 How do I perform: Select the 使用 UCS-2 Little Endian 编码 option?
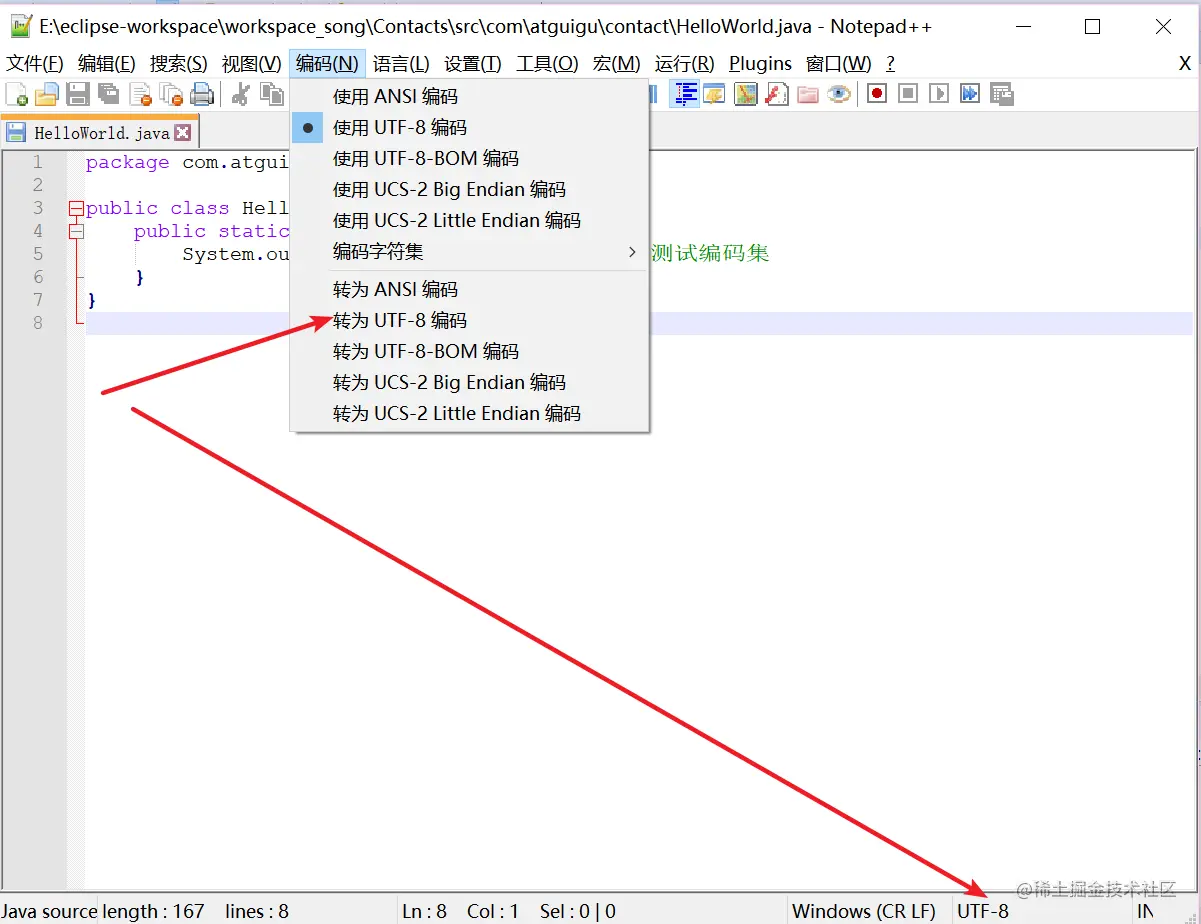[470, 221]
